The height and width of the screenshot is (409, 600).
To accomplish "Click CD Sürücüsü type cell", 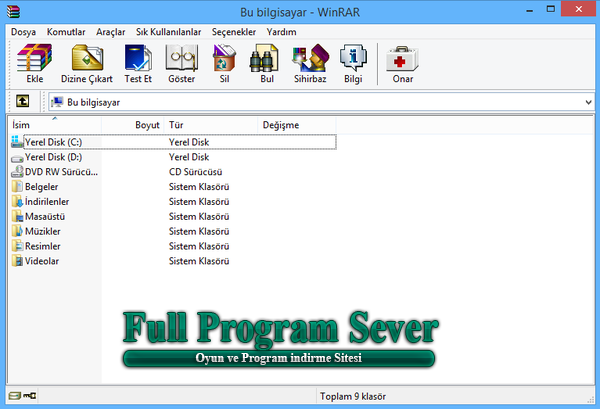I will pos(196,172).
